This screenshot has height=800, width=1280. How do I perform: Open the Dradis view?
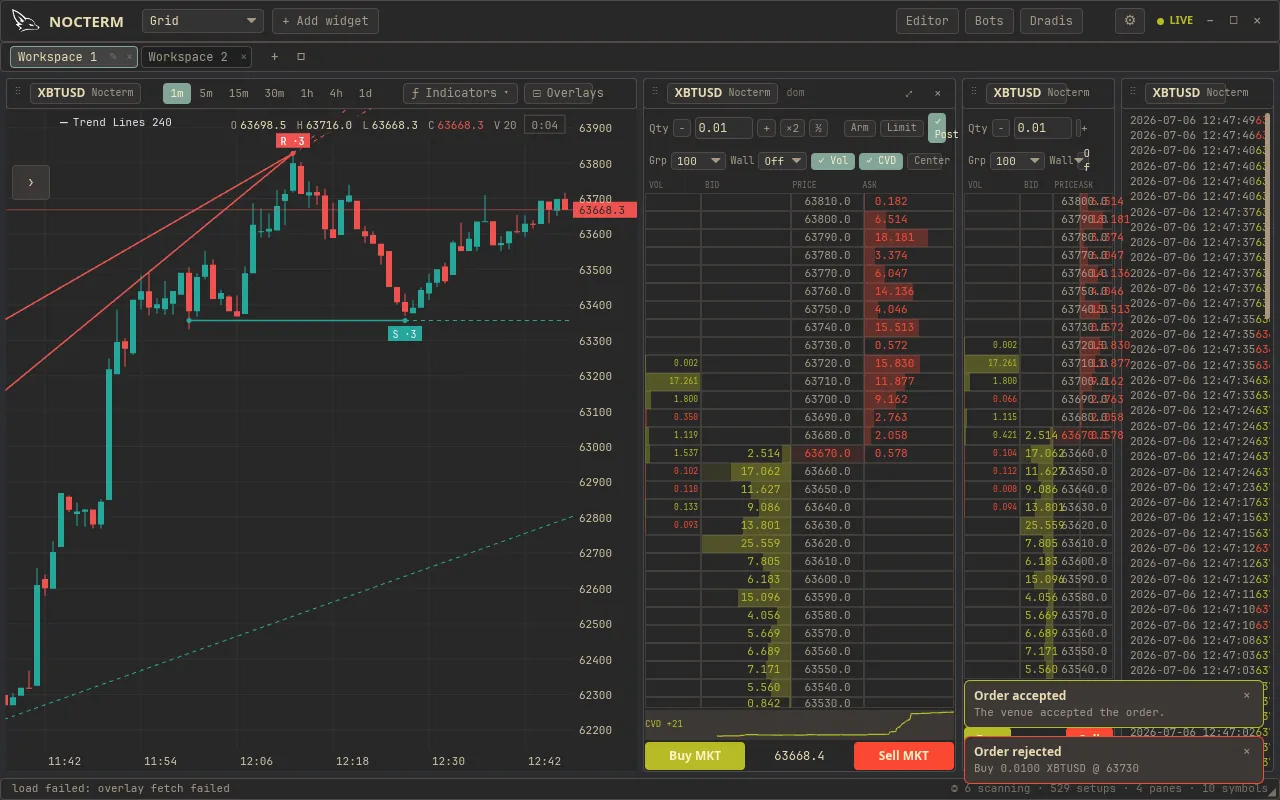point(1051,21)
